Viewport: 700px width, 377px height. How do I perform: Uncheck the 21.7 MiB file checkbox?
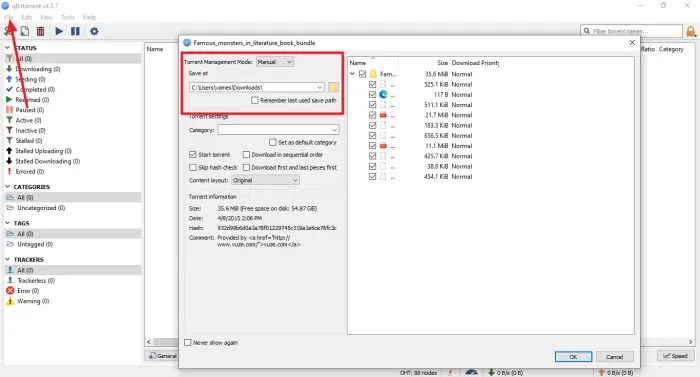click(x=372, y=115)
